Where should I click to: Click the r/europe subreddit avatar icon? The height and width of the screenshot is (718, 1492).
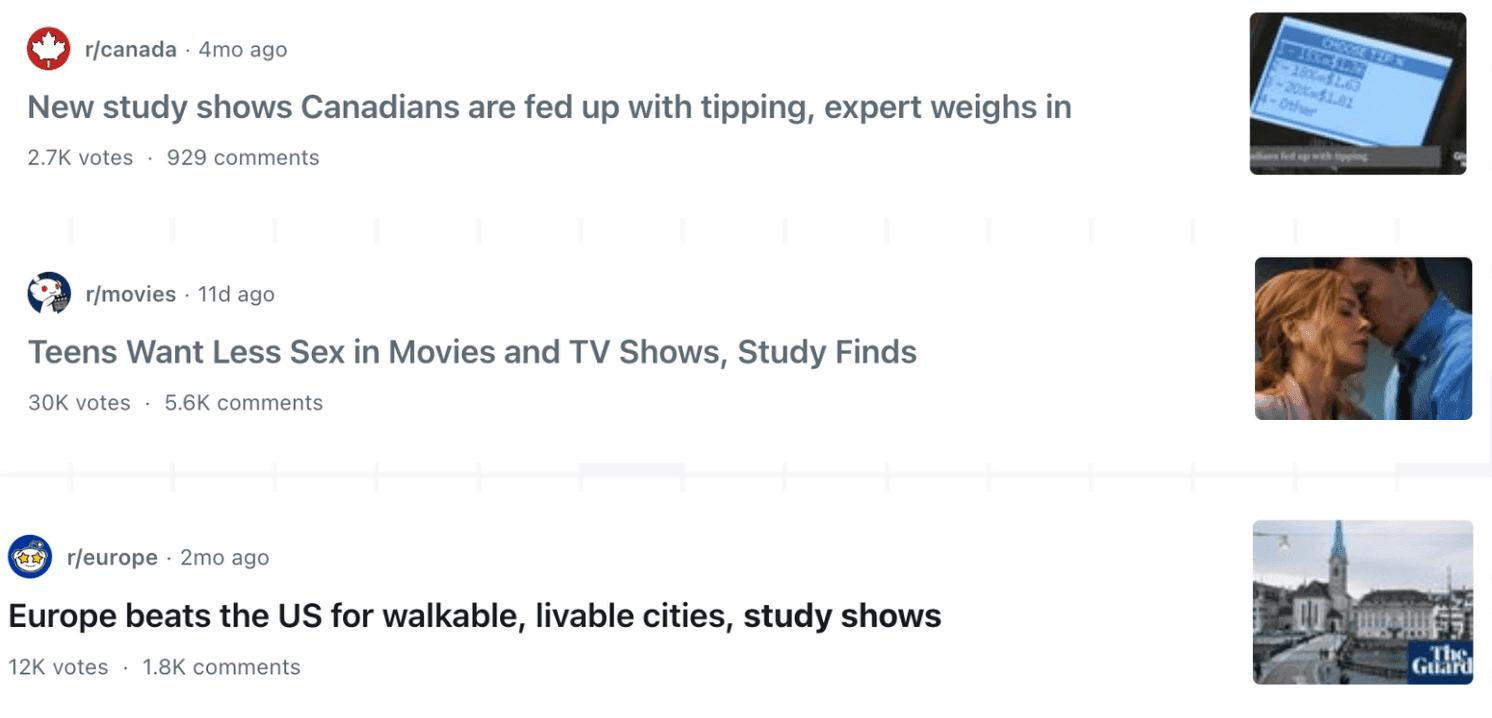pyautogui.click(x=30, y=557)
